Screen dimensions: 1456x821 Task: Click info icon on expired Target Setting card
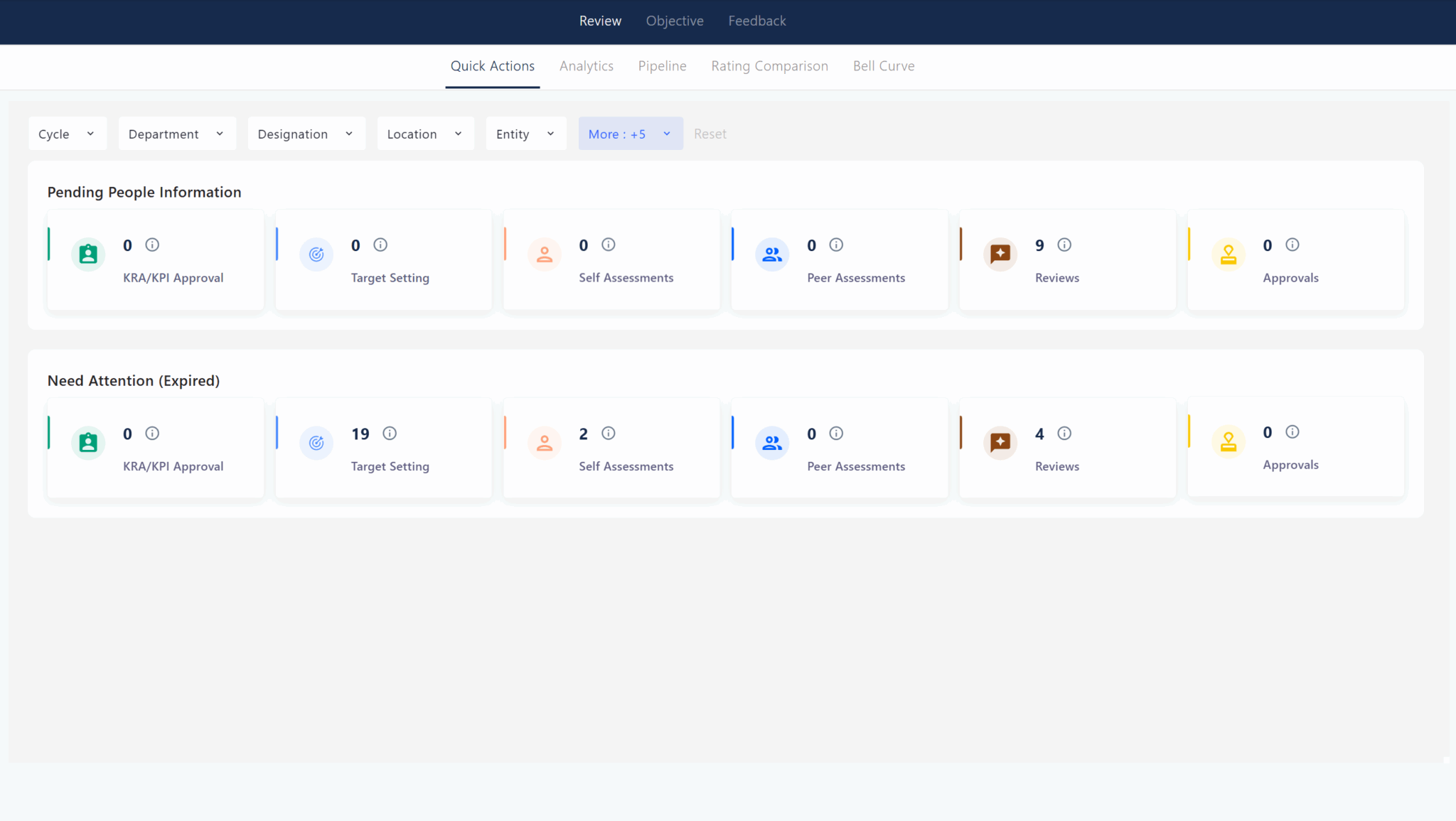pos(390,434)
